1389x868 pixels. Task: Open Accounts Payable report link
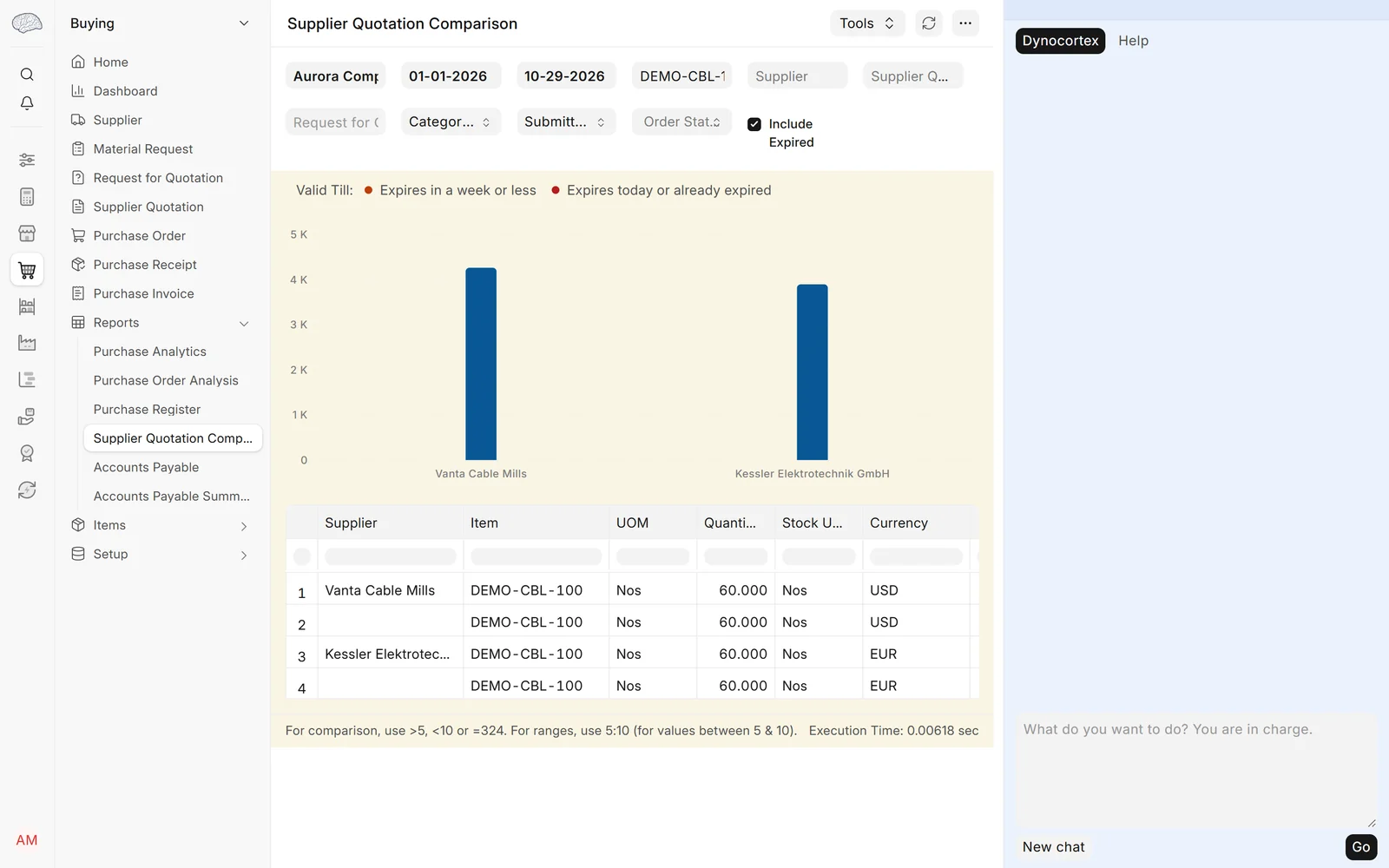point(146,467)
